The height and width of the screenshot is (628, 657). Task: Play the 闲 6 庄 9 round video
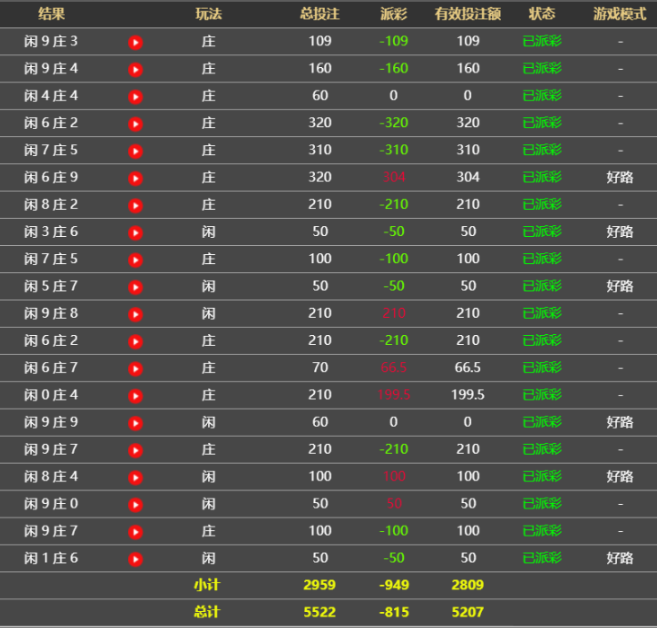[136, 178]
